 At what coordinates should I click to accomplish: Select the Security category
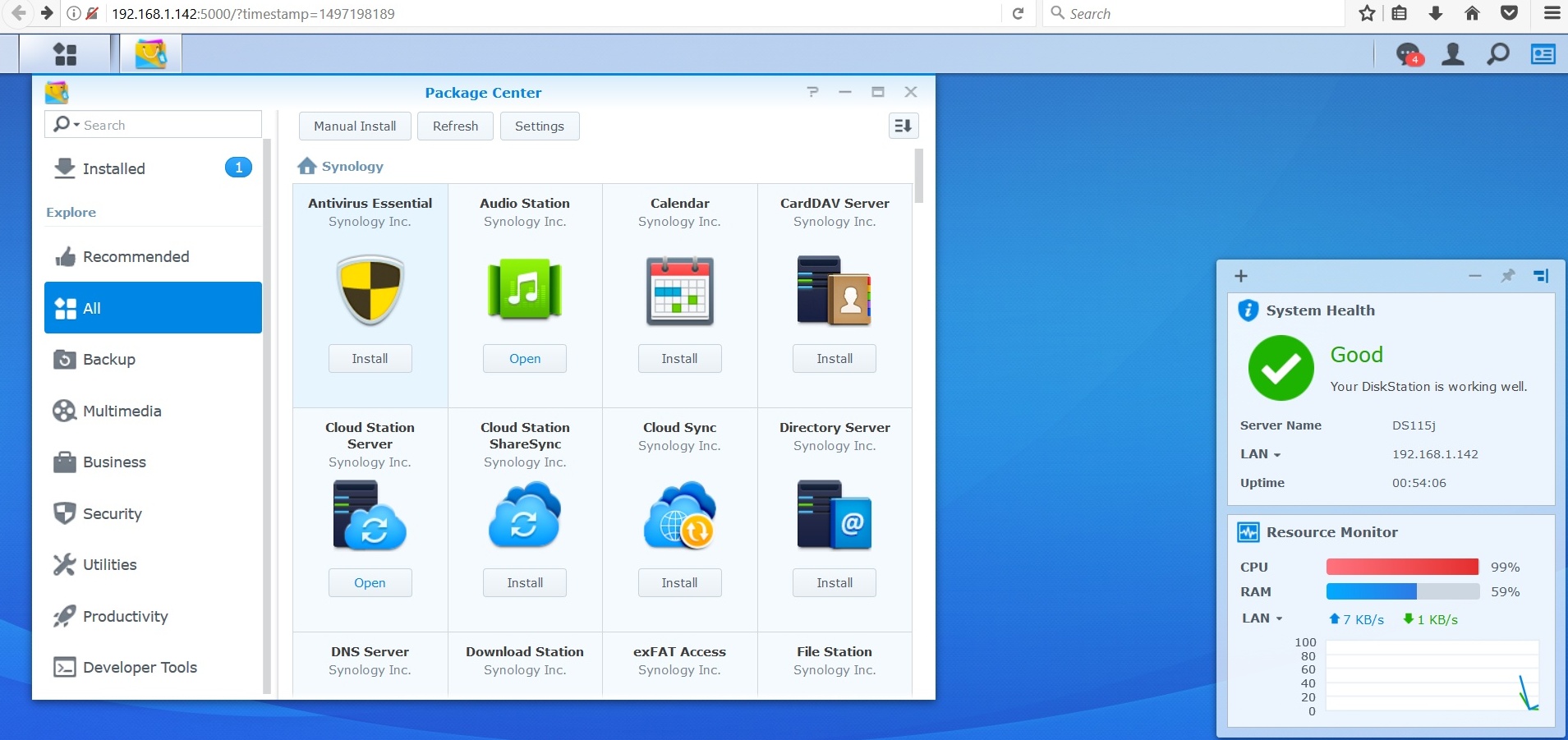pos(153,513)
